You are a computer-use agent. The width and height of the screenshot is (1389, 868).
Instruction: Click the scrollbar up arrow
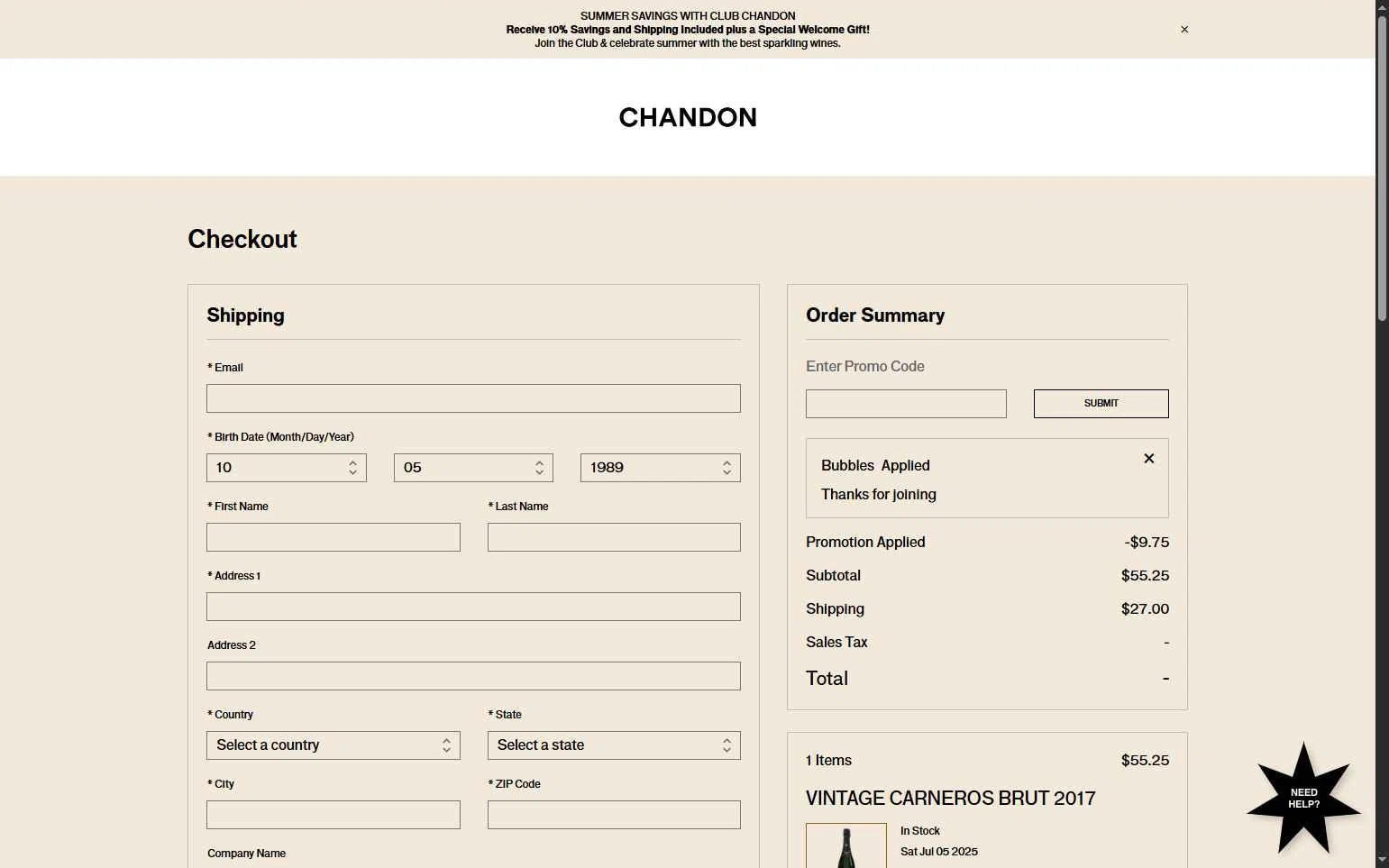1382,6
